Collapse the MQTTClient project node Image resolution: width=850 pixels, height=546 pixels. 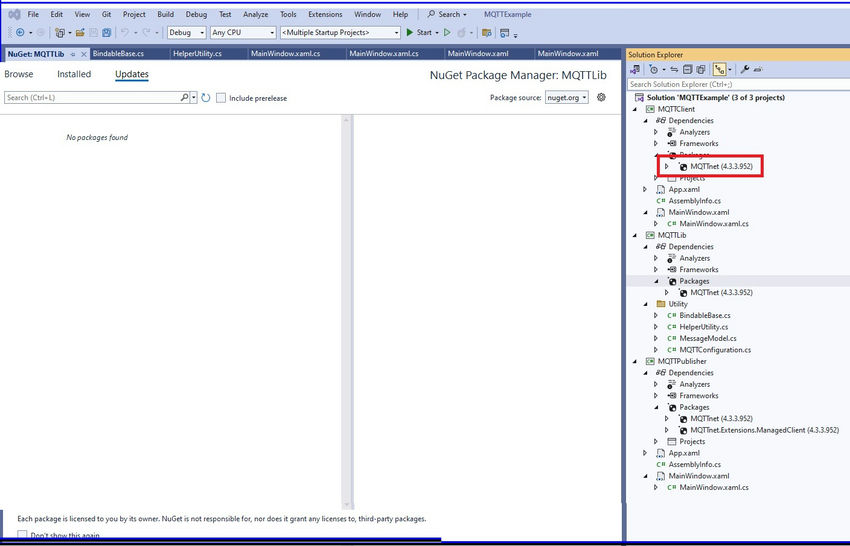click(x=635, y=110)
